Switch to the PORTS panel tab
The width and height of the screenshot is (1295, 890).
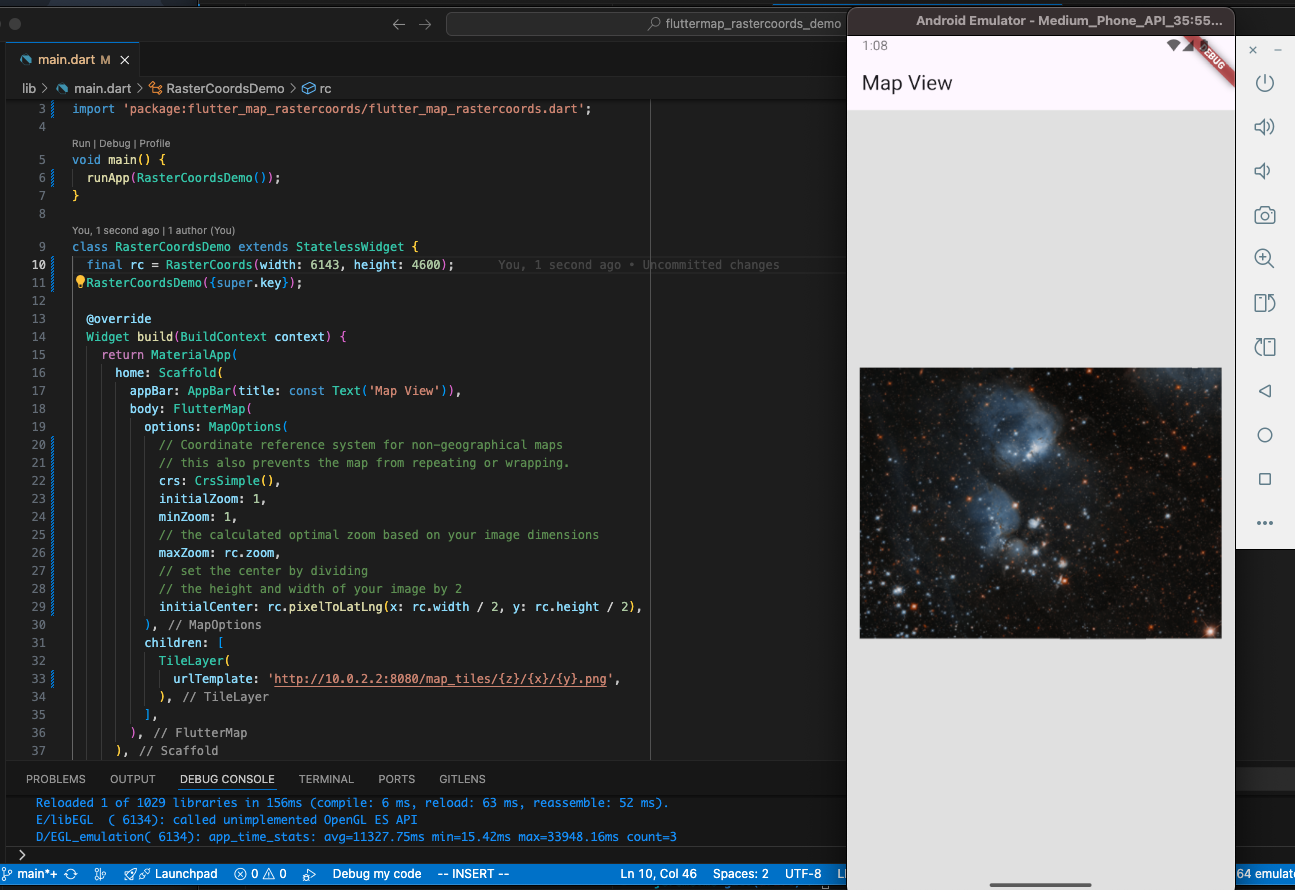396,779
